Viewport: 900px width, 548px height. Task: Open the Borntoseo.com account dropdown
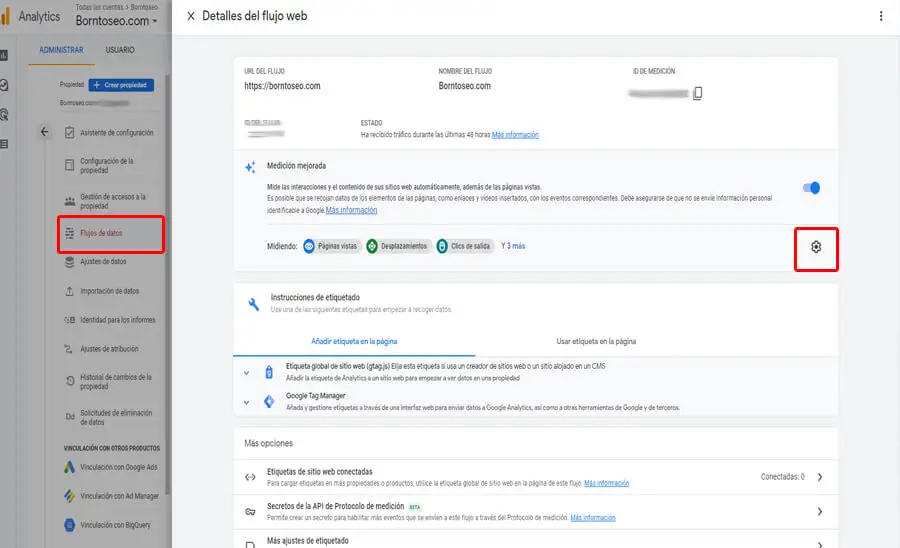(117, 21)
